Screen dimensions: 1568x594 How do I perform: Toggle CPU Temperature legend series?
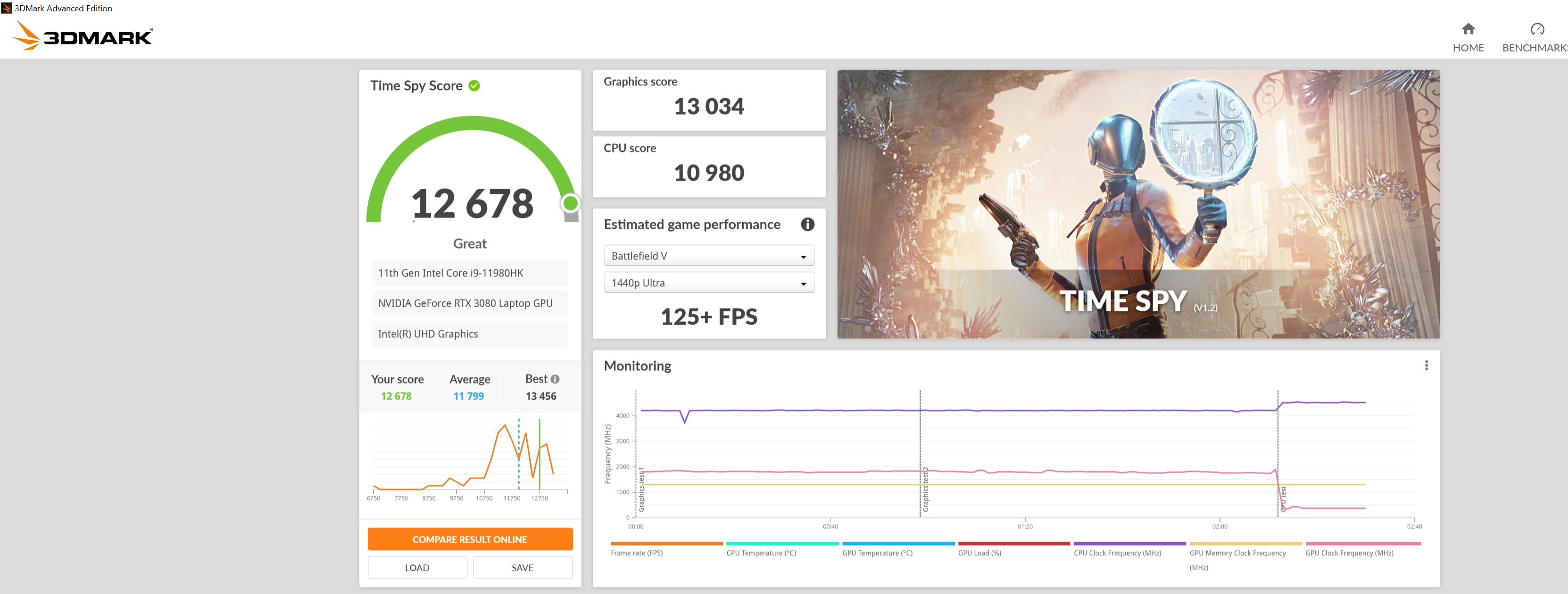click(781, 550)
